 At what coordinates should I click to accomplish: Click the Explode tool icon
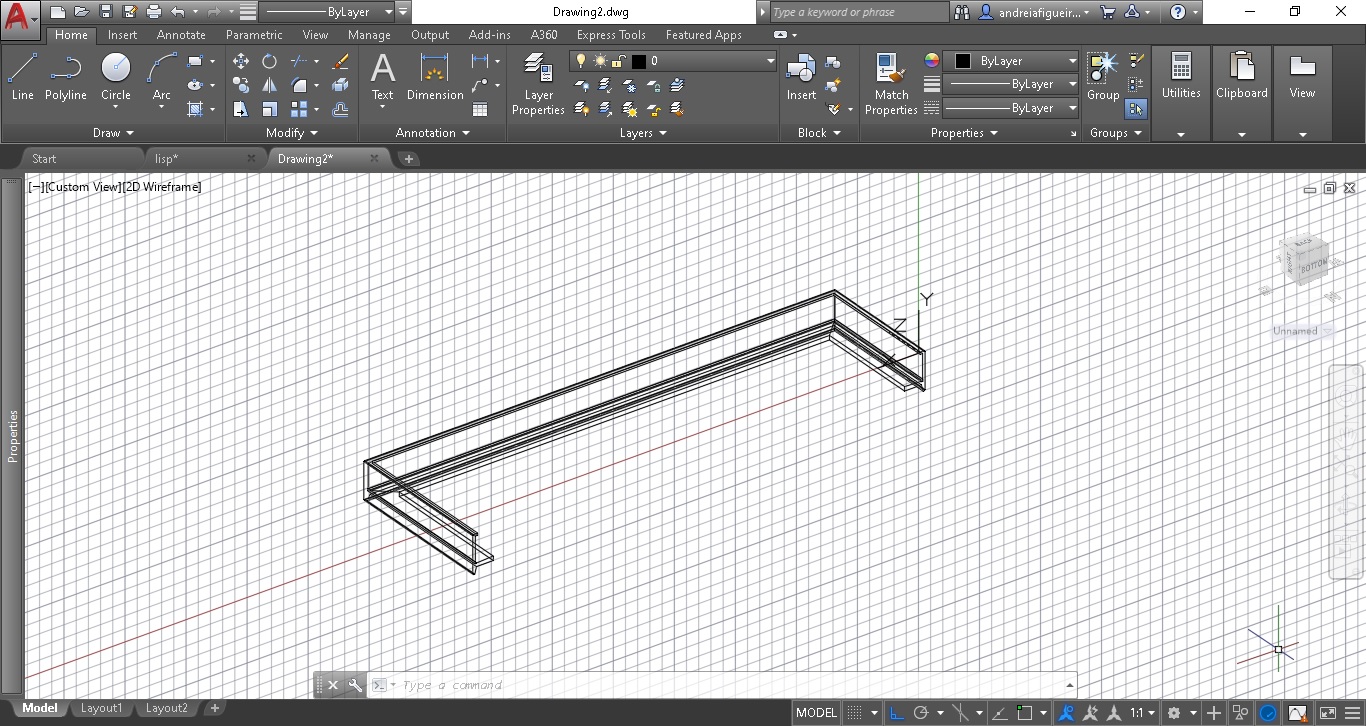tap(340, 85)
